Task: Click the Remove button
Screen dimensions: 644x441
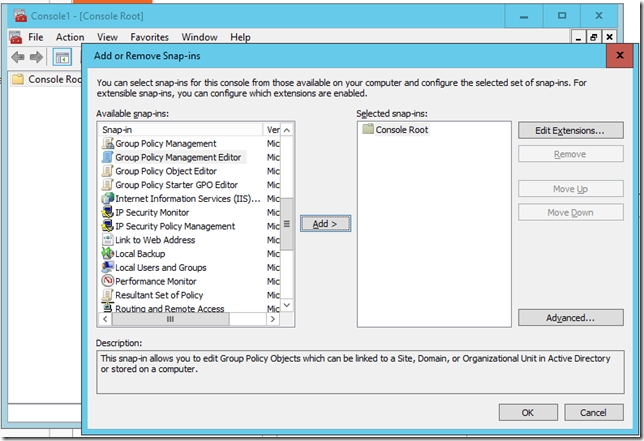Action: [570, 154]
